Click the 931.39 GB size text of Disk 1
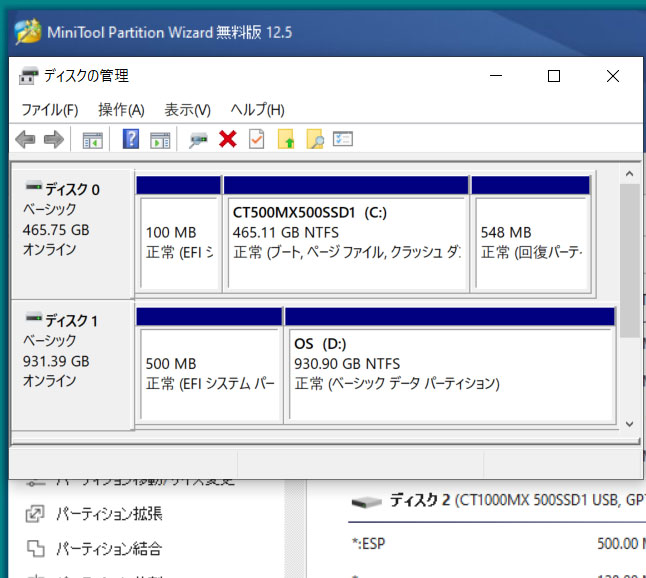Screen dimensions: 646x578 pyautogui.click(x=56, y=361)
